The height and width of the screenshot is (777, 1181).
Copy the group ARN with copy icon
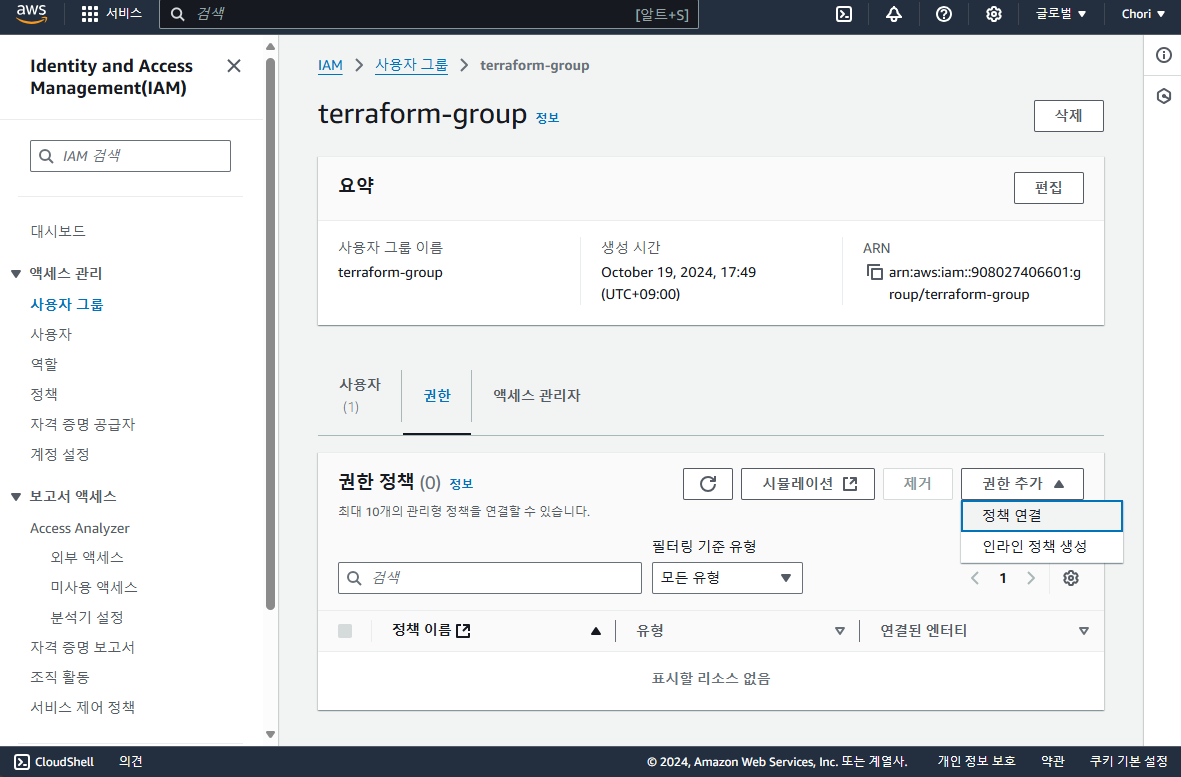tap(874, 272)
